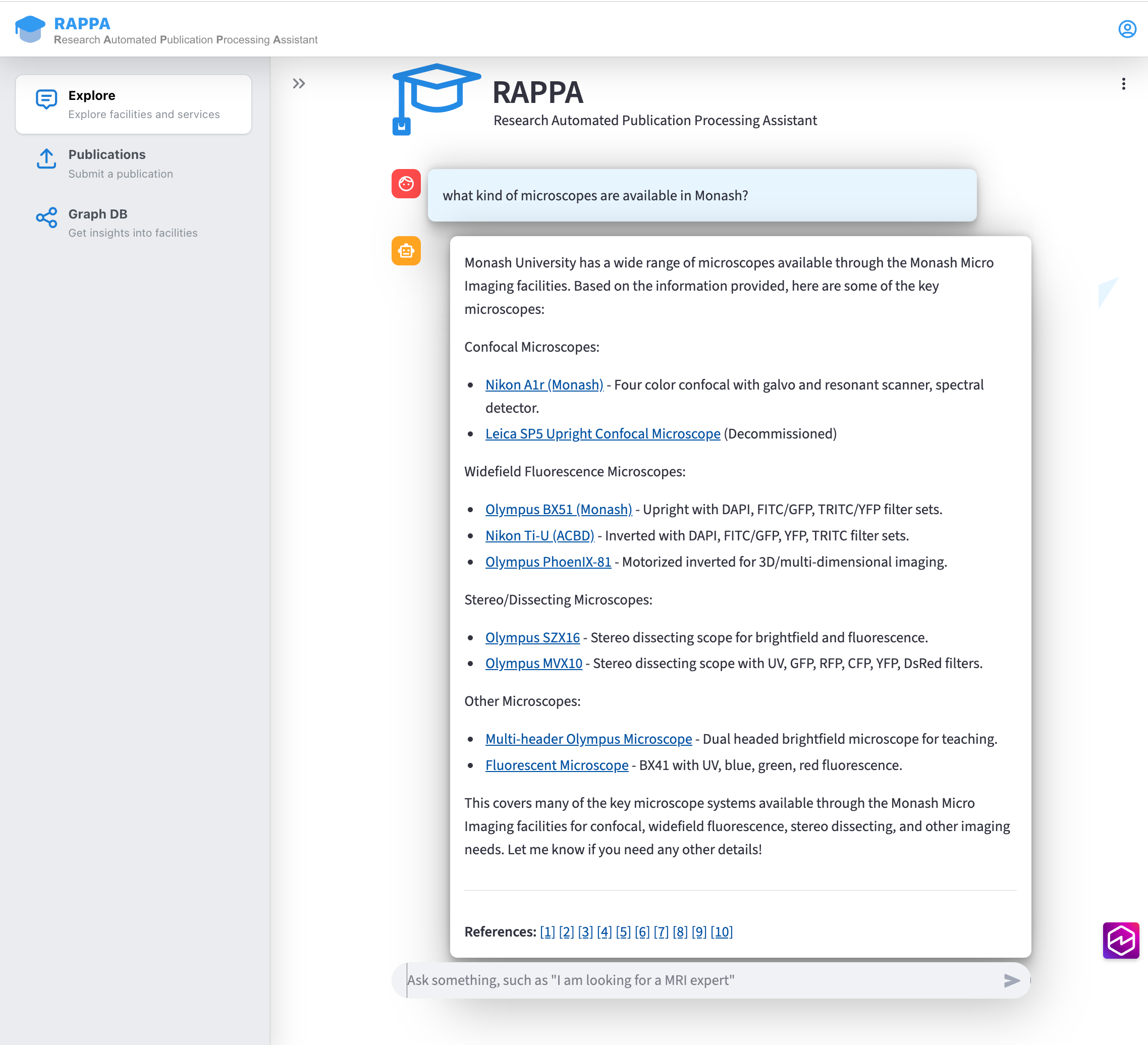Collapse the chat panel with double-chevron
This screenshot has width=1148, height=1045.
(x=299, y=83)
